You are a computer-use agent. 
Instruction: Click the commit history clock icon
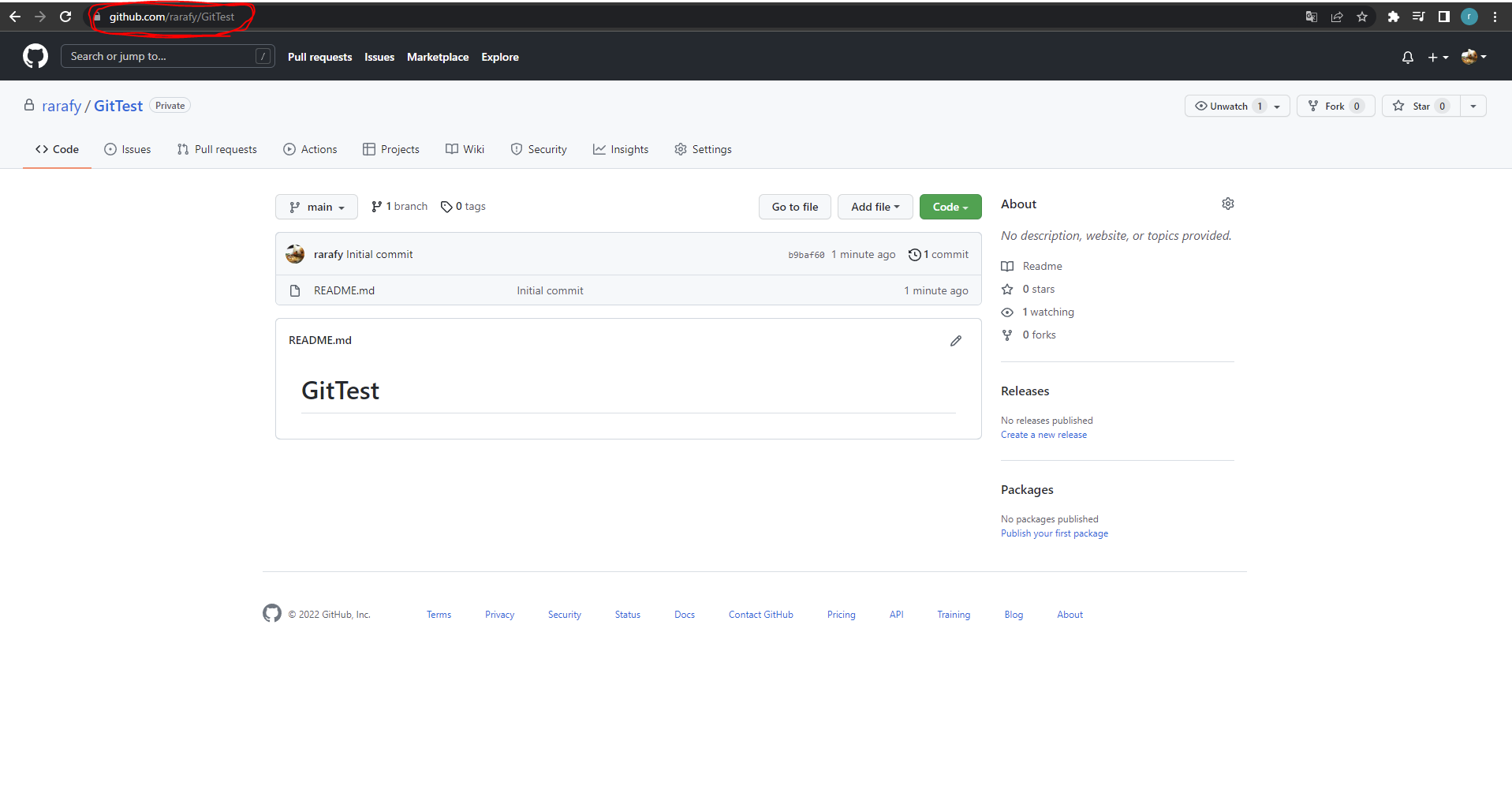pyautogui.click(x=914, y=255)
